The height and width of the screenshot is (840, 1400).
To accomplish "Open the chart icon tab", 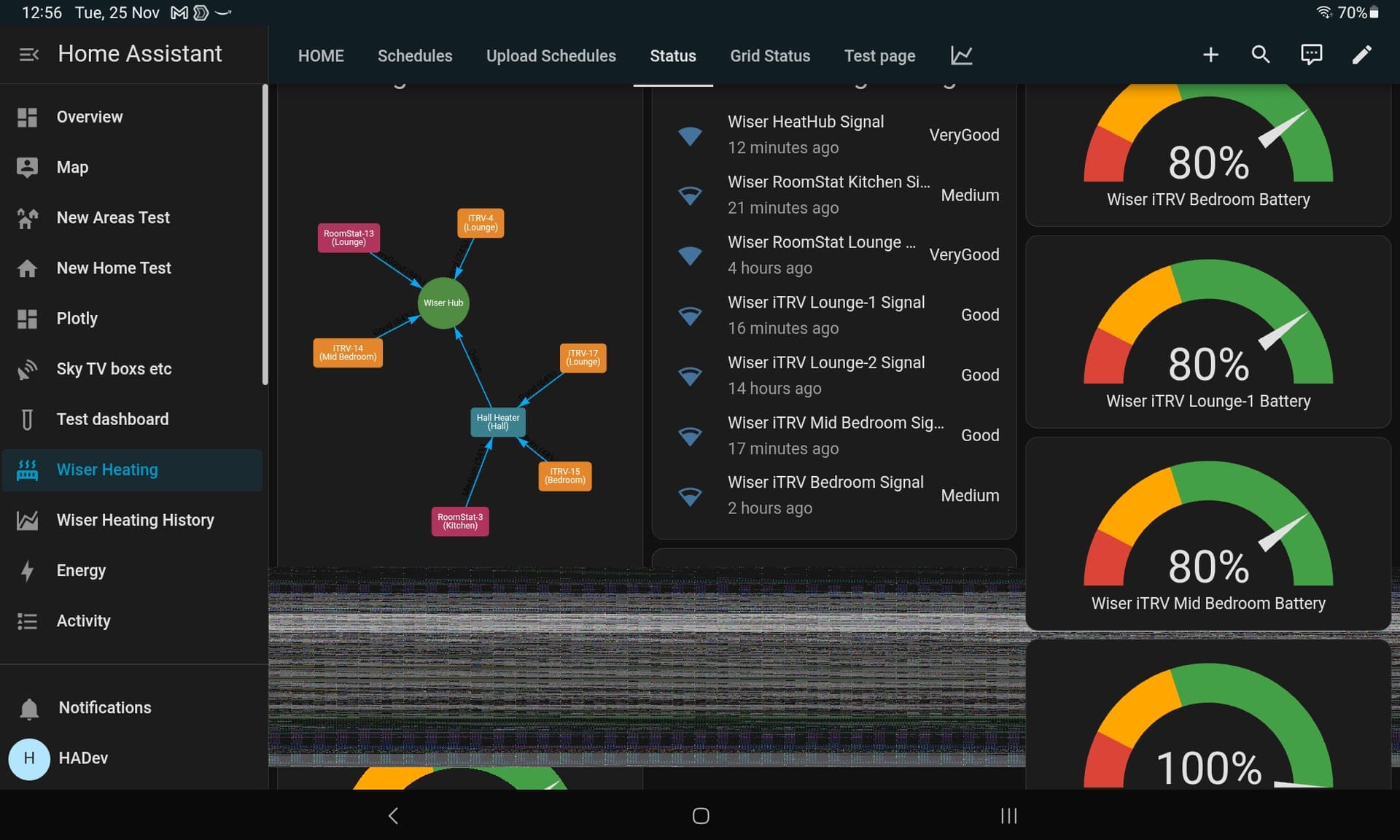I will tap(961, 55).
